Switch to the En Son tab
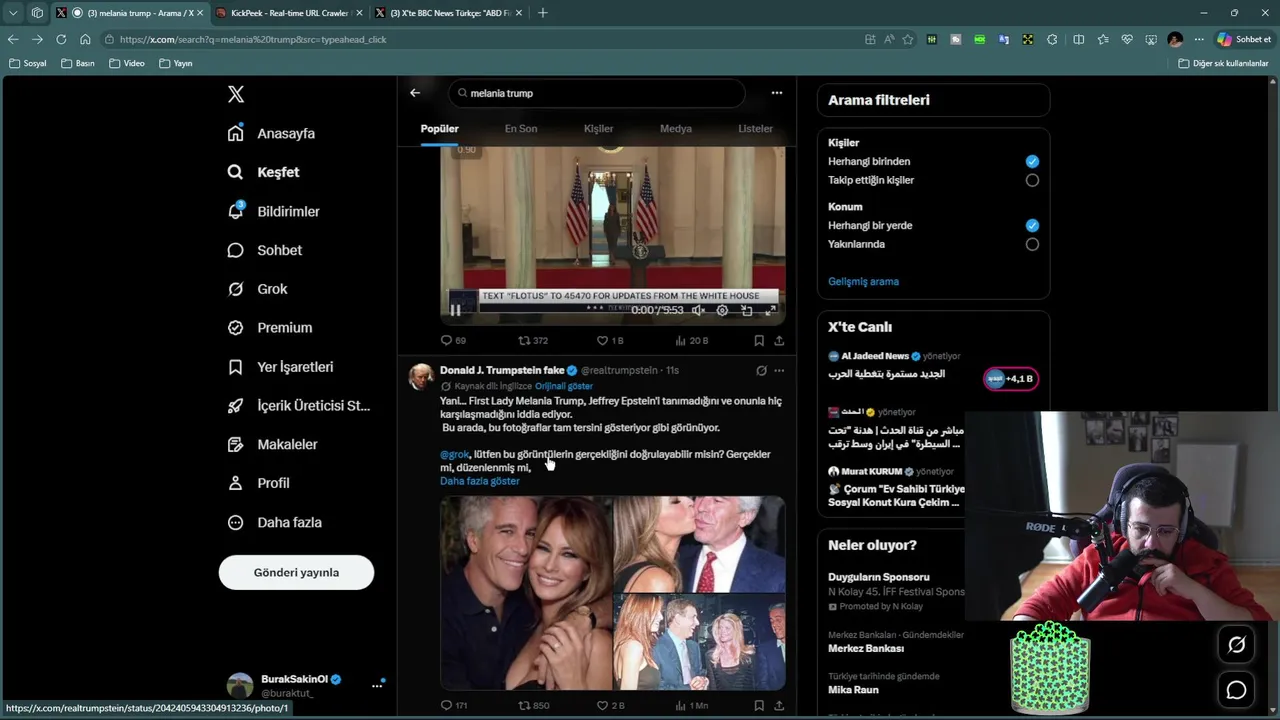 [x=521, y=128]
